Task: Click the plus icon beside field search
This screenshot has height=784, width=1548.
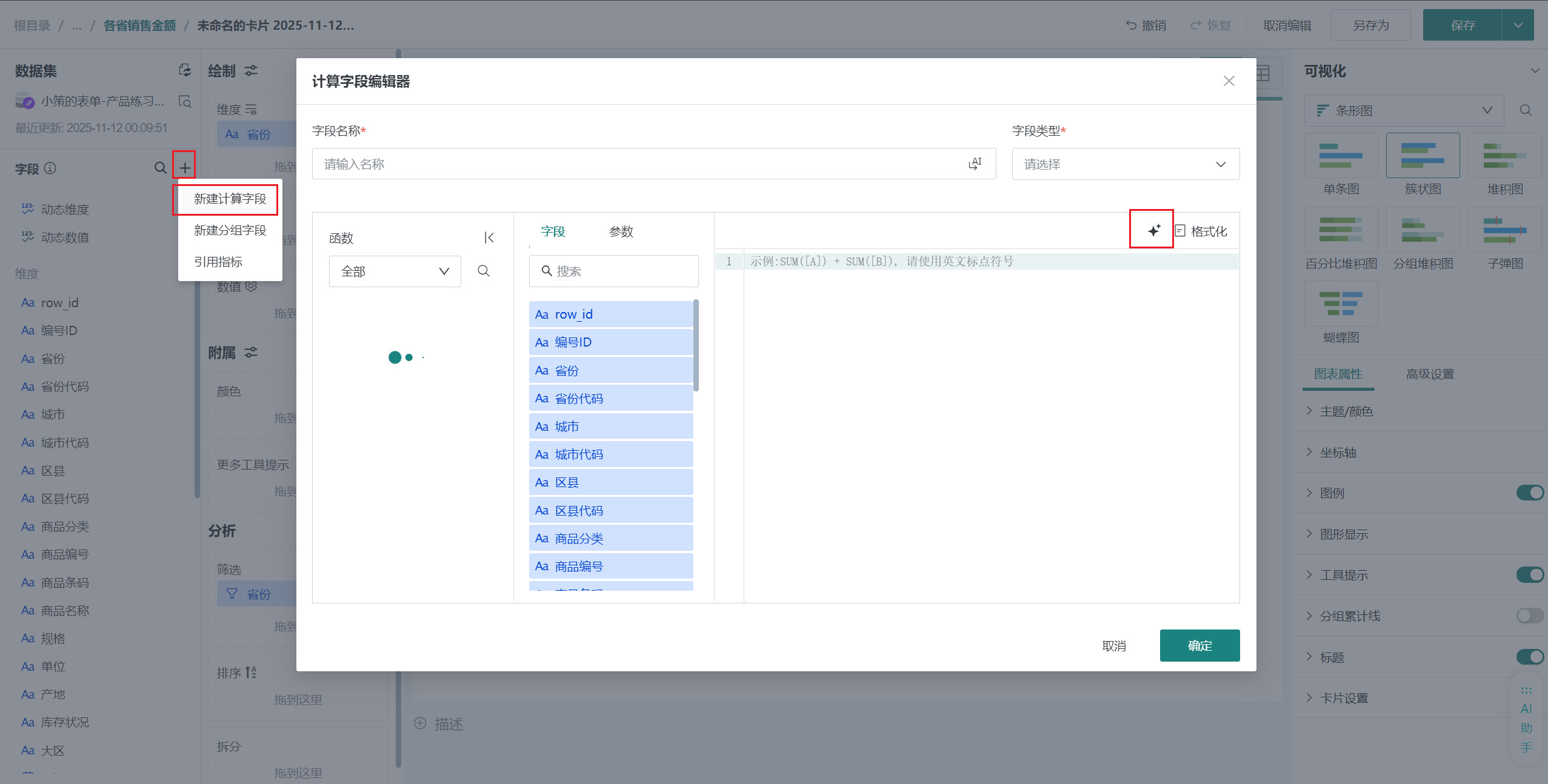Action: pyautogui.click(x=184, y=167)
